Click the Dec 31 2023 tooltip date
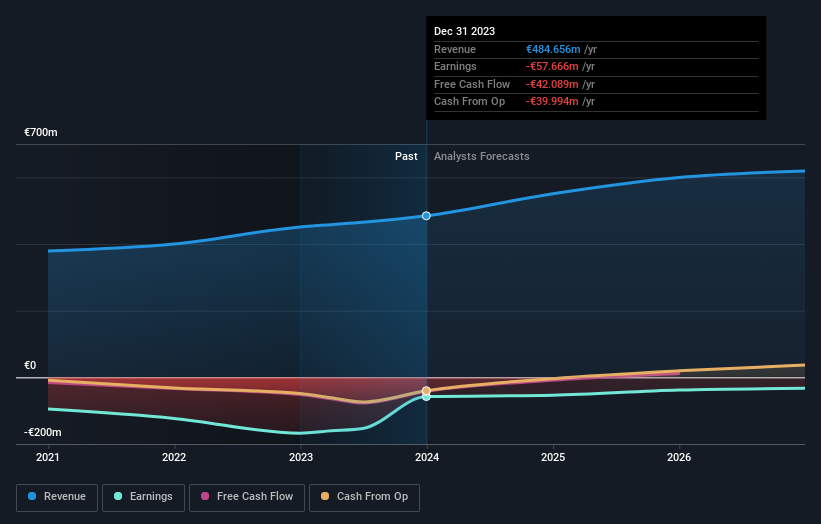This screenshot has width=821, height=524. click(464, 31)
